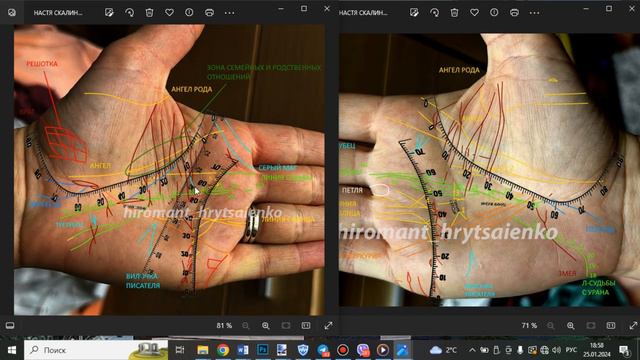This screenshot has width=640, height=360.
Task: Show hidden system tray icons
Action: [x=472, y=350]
